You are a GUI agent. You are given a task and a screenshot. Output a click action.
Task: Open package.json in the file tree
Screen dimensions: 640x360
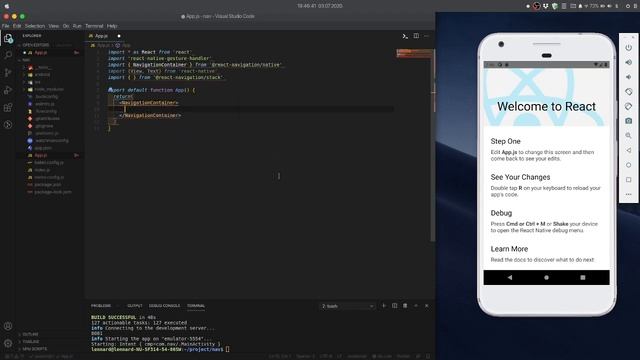tap(47, 184)
